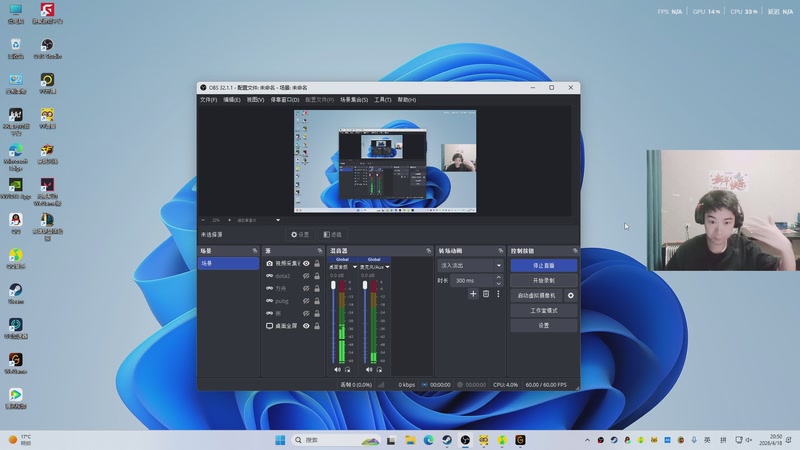Click the 开始录制 start recording button
The image size is (800, 450).
click(x=544, y=280)
